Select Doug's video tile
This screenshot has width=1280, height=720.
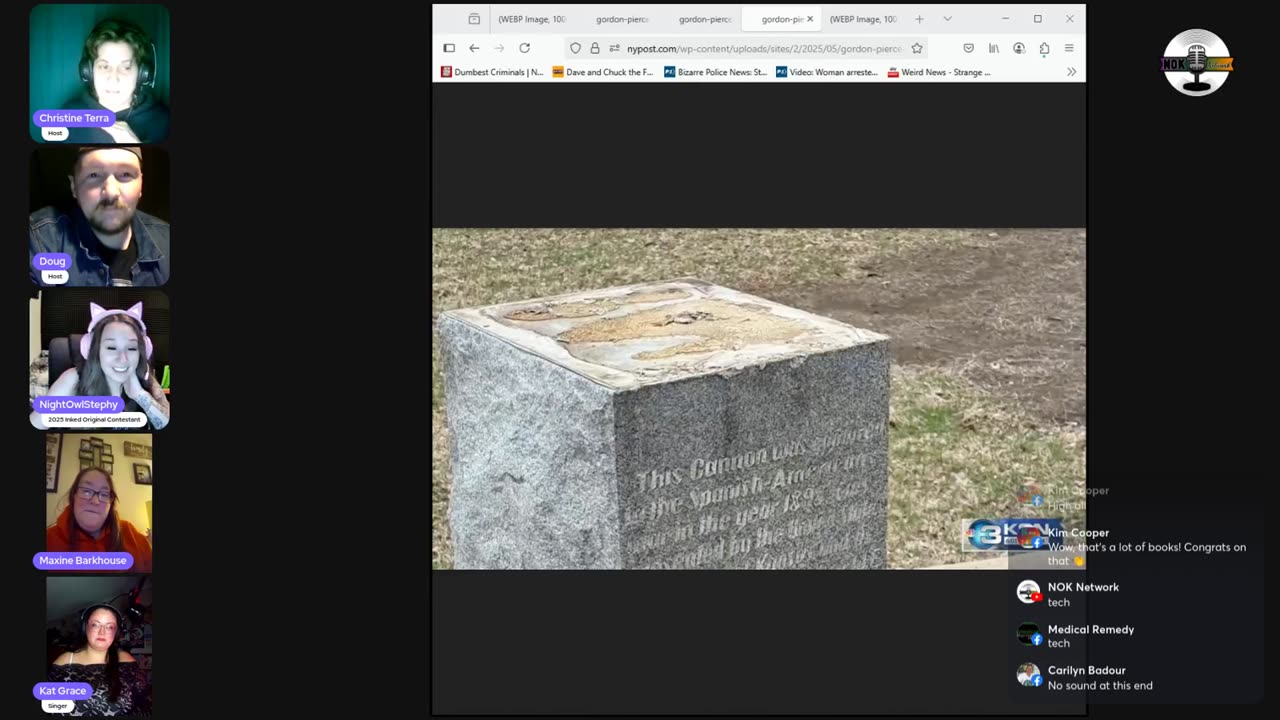(x=99, y=217)
